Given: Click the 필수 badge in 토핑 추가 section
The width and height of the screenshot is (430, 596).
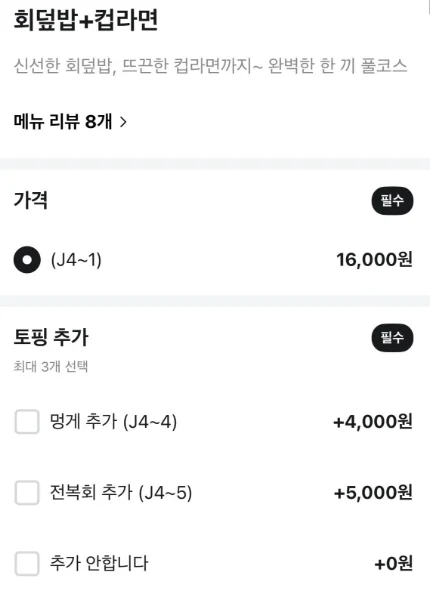Looking at the screenshot, I should [x=392, y=338].
